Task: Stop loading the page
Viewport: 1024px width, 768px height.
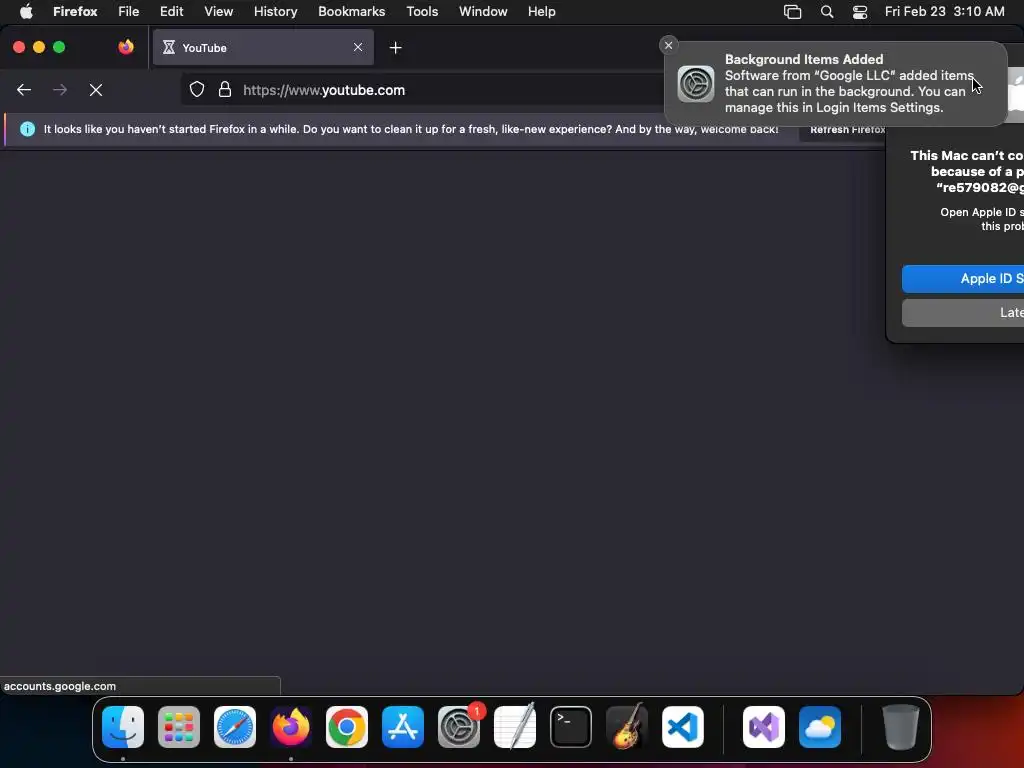Action: pyautogui.click(x=96, y=90)
